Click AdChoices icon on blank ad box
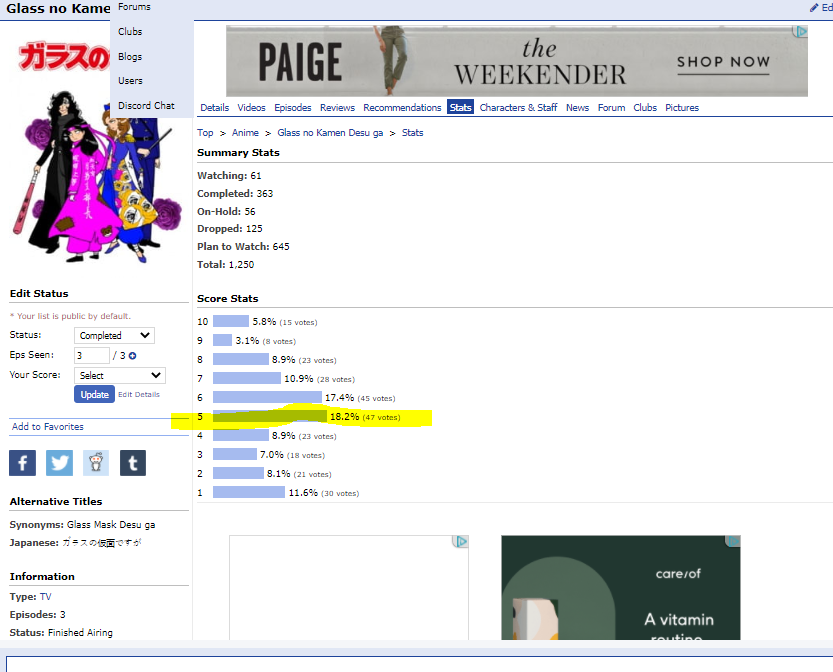Screen dimensions: 833x672 coord(461,541)
